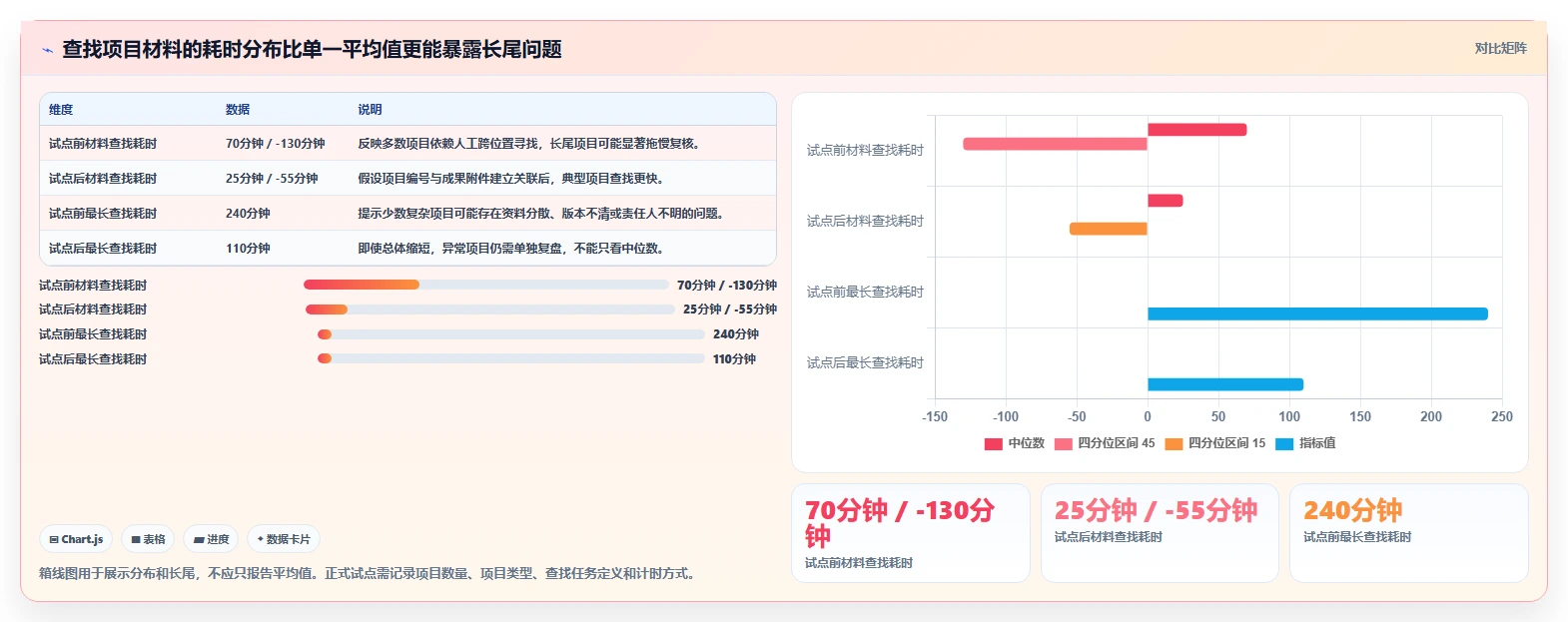1568x622 pixels.
Task: Click the Chart.js chip
Action: [76, 539]
